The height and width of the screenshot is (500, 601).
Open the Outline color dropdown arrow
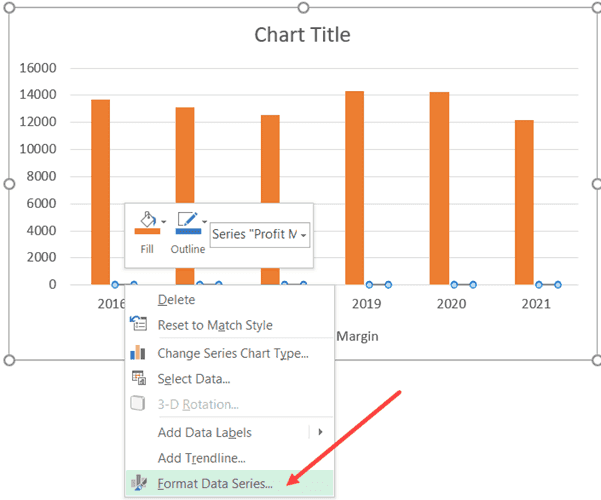click(x=204, y=221)
